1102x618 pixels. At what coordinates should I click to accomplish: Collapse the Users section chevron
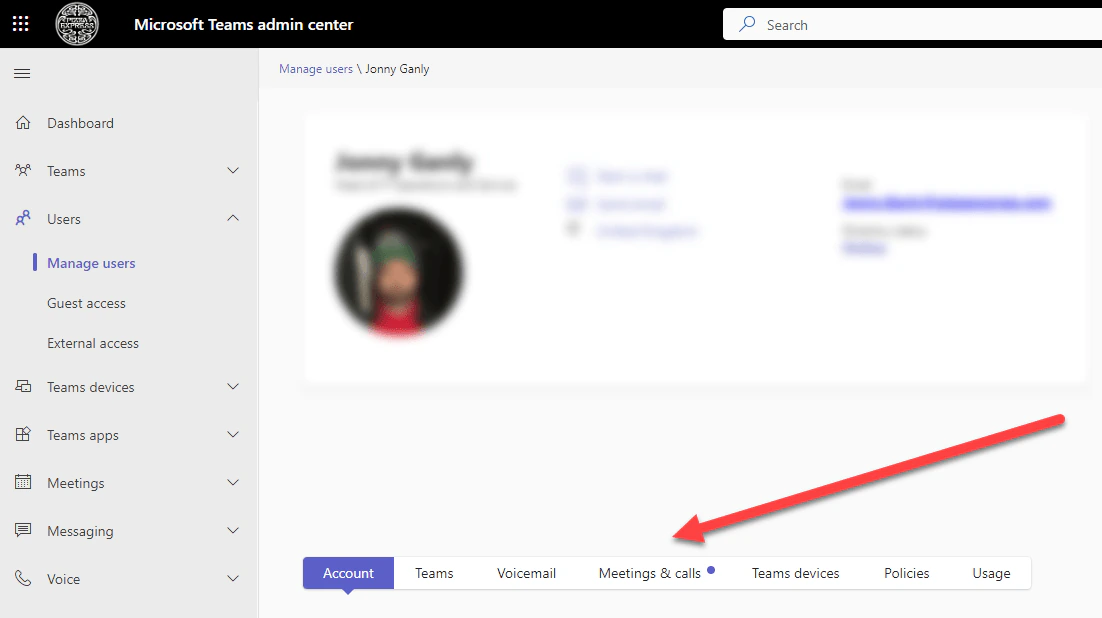[233, 218]
